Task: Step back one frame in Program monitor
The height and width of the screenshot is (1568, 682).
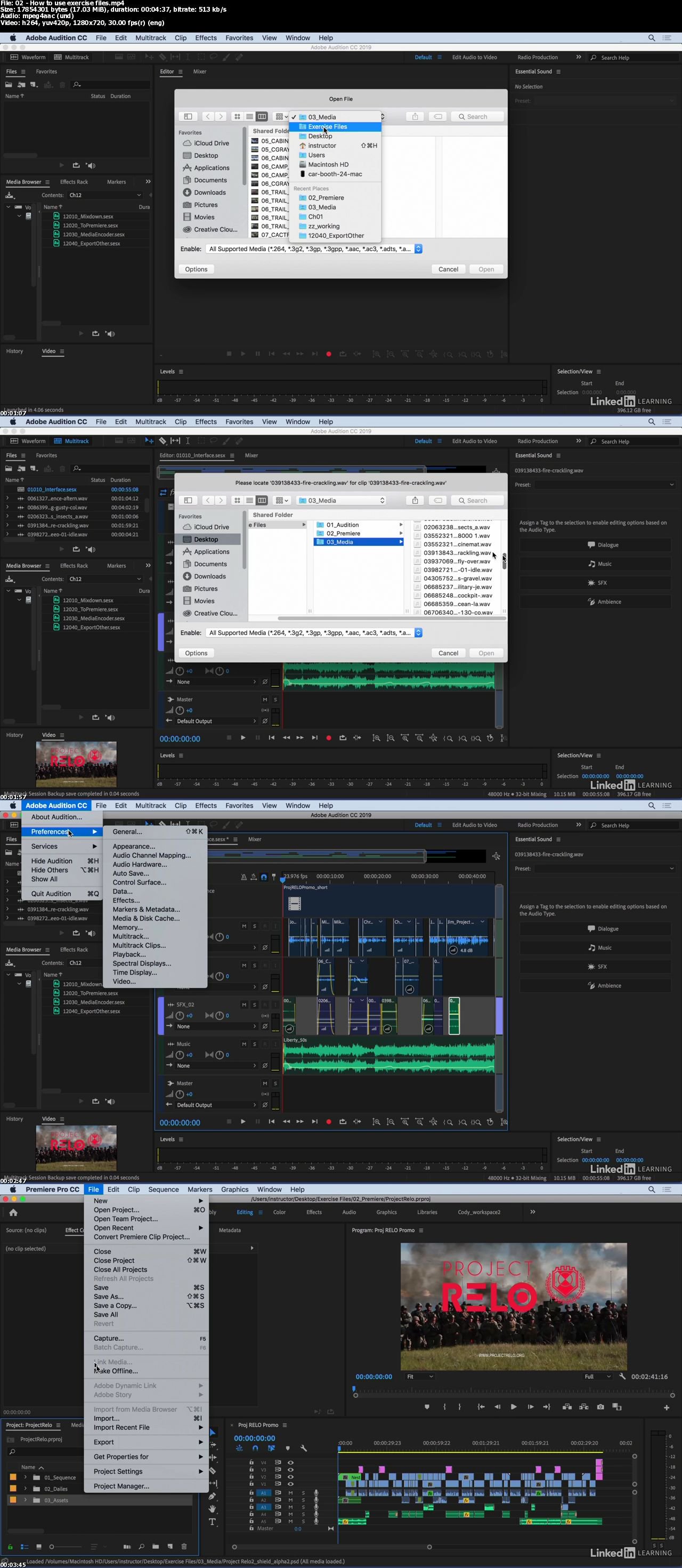Action: (x=497, y=1406)
